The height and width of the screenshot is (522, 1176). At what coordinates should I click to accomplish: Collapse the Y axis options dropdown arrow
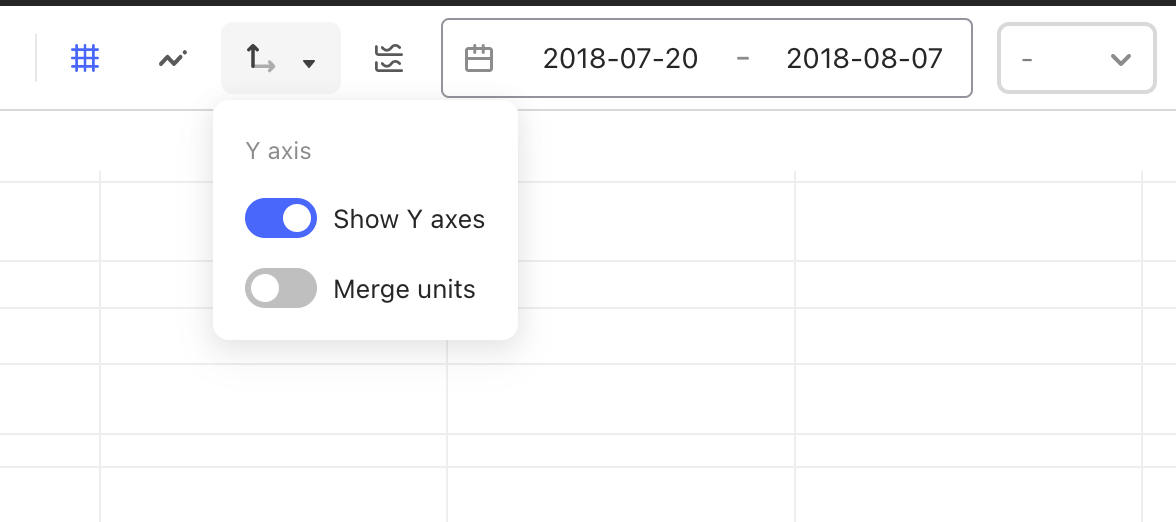tap(308, 64)
